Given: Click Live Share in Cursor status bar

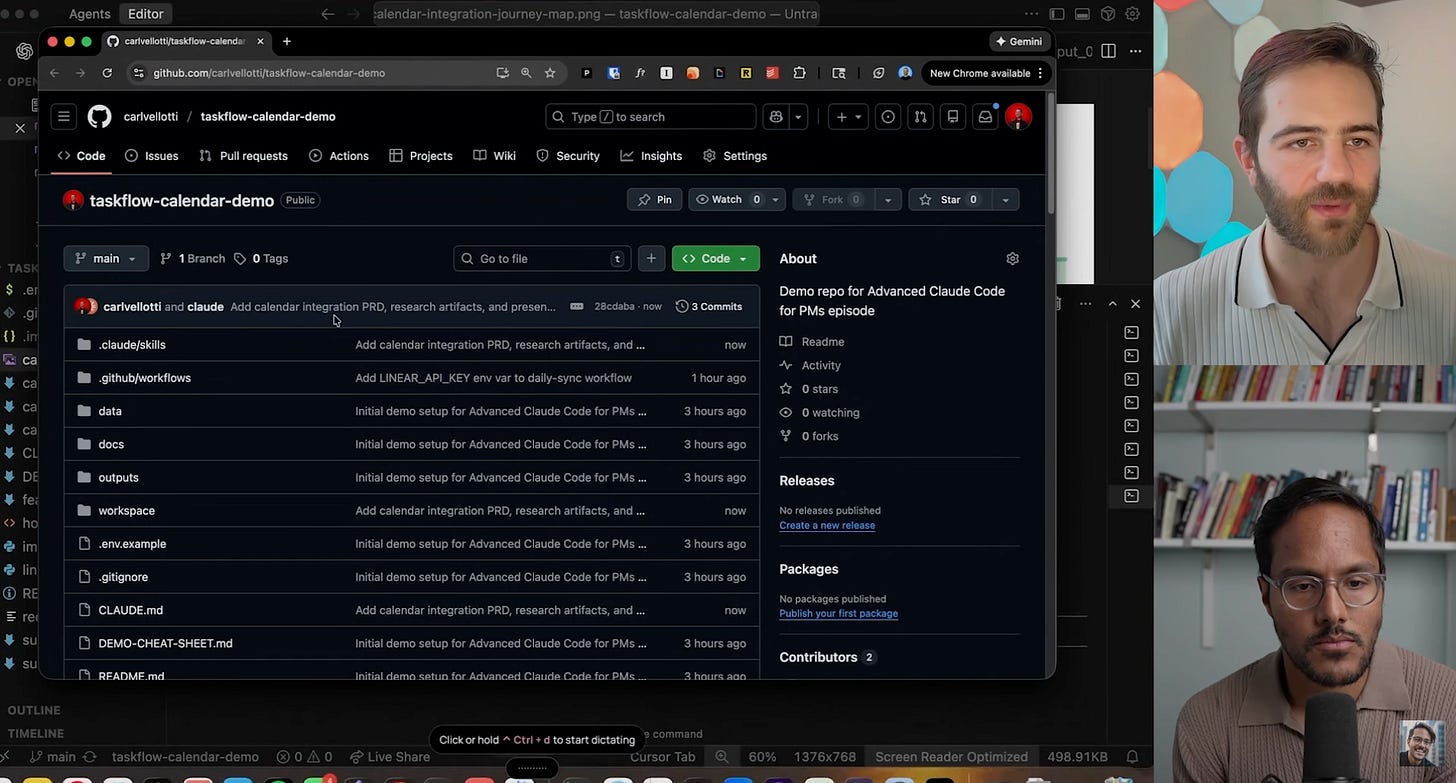Looking at the screenshot, I should (x=390, y=757).
